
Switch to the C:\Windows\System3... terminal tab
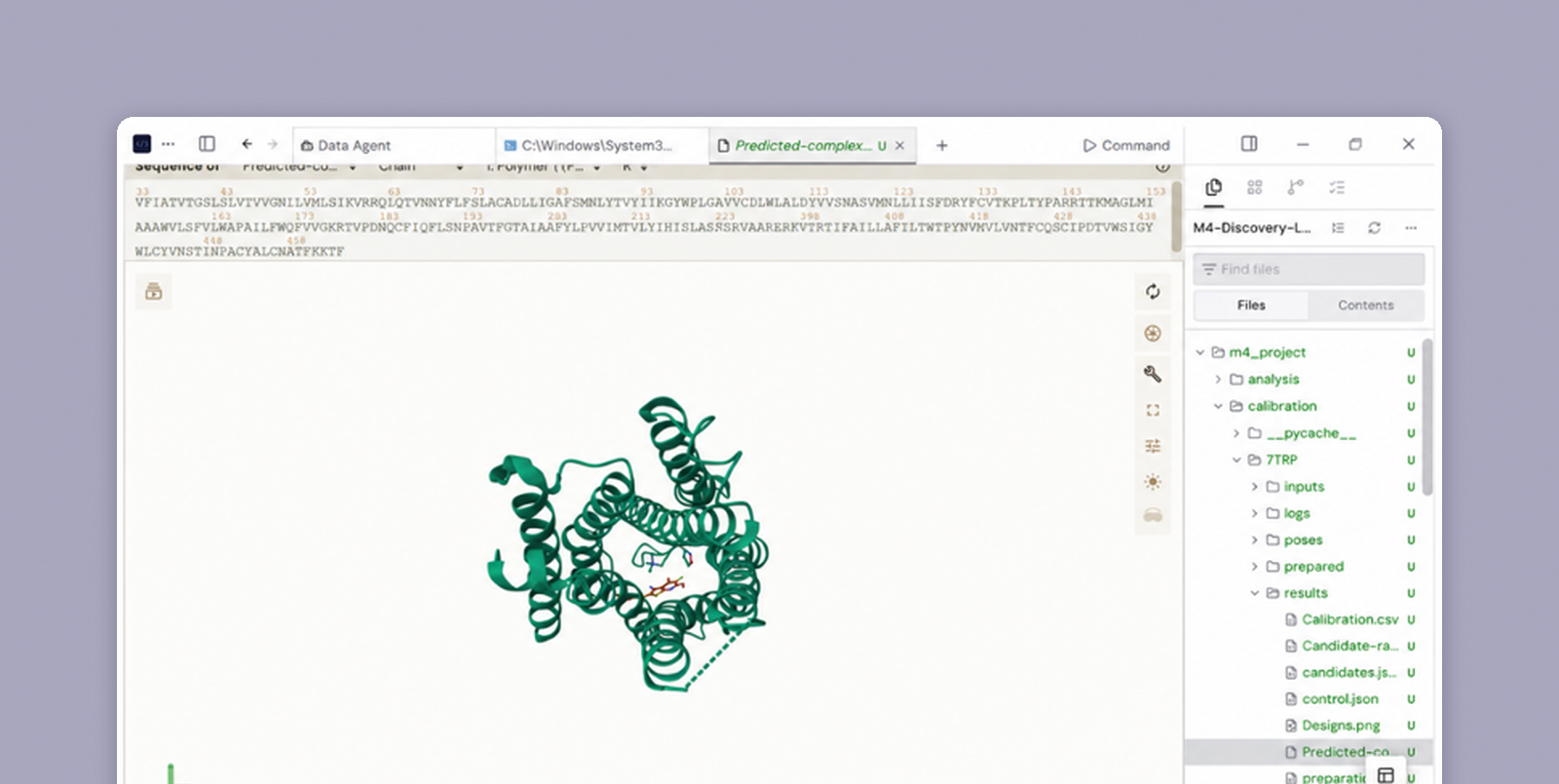[602, 145]
